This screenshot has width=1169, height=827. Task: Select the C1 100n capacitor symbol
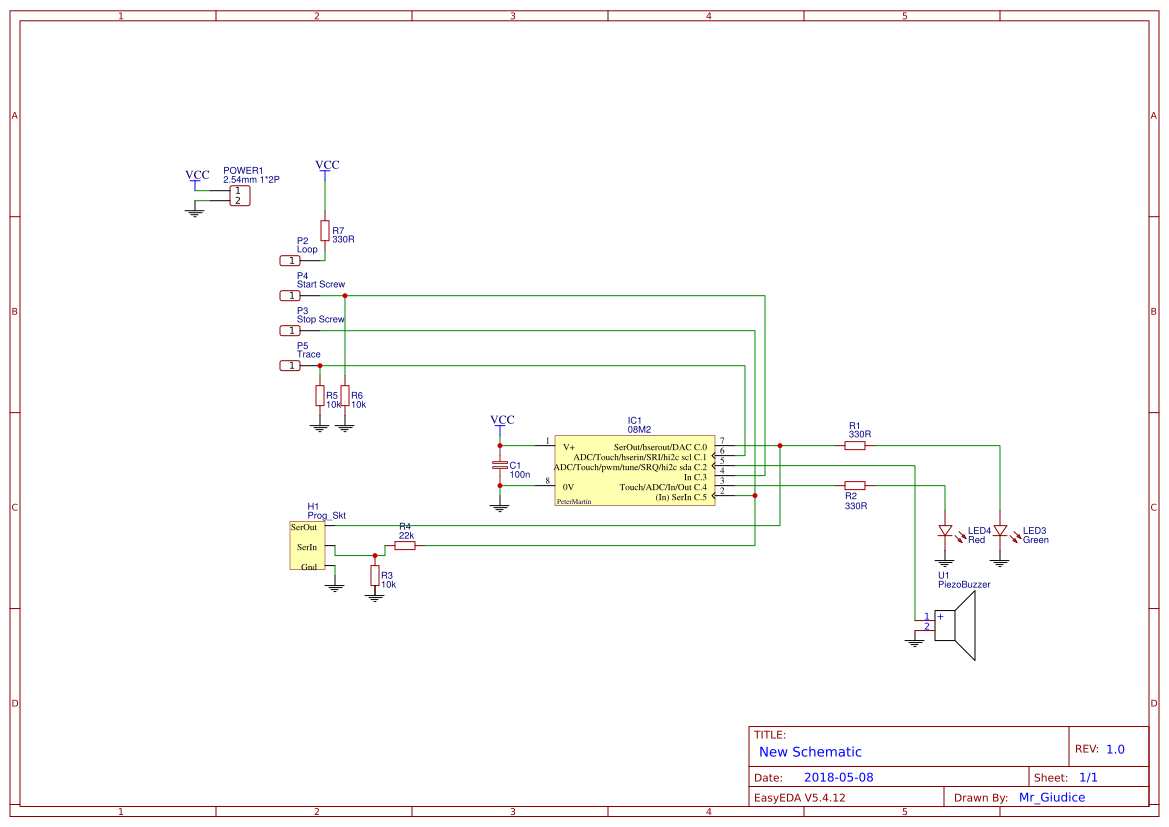498,464
